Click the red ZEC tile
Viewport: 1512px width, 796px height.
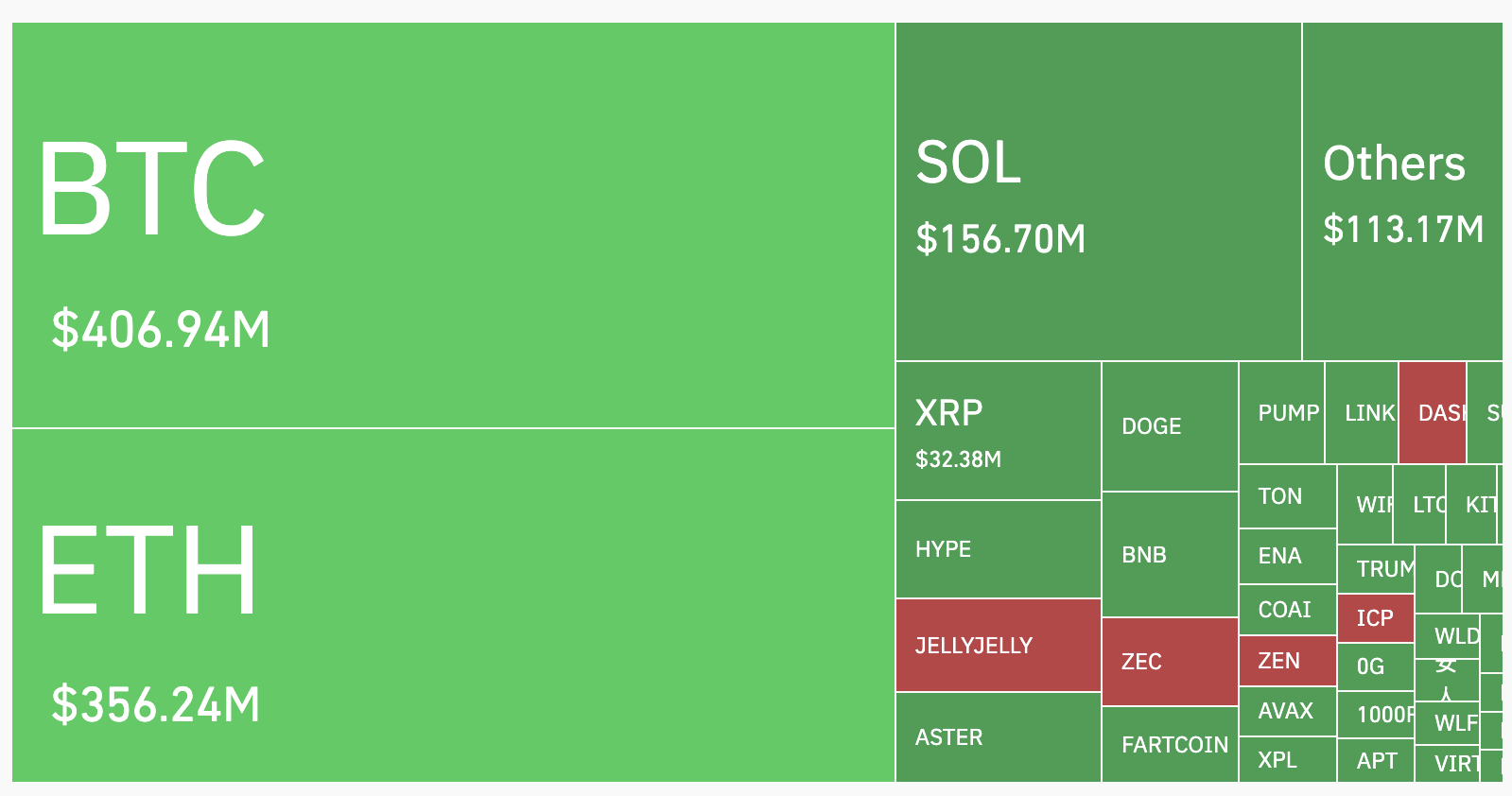(x=1170, y=662)
